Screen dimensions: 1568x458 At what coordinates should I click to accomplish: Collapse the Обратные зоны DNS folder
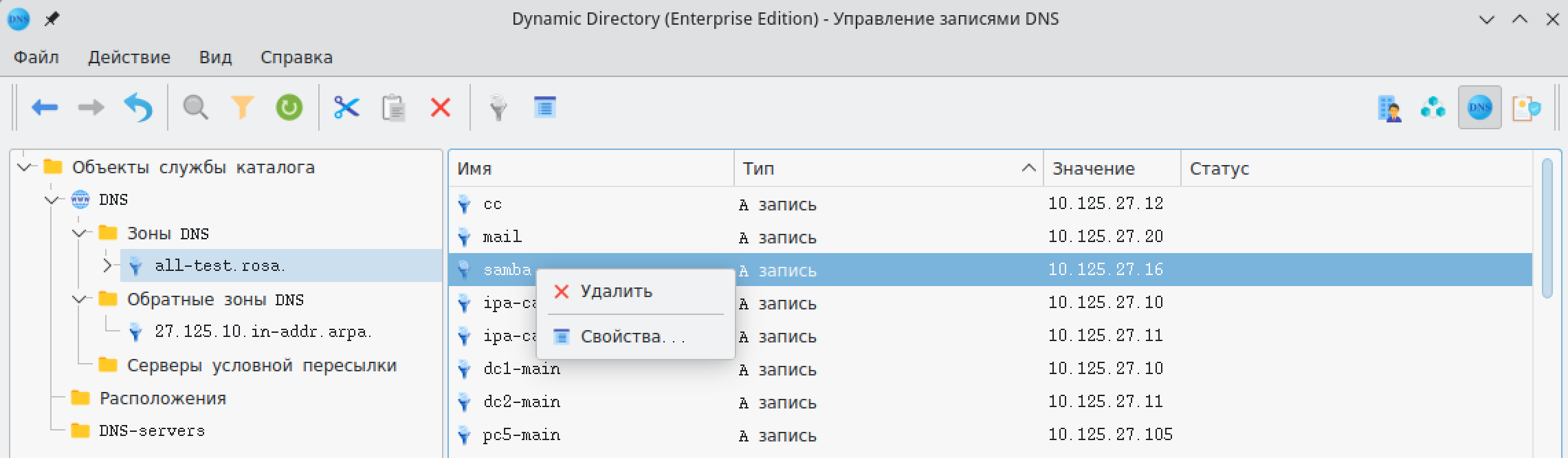coord(80,299)
